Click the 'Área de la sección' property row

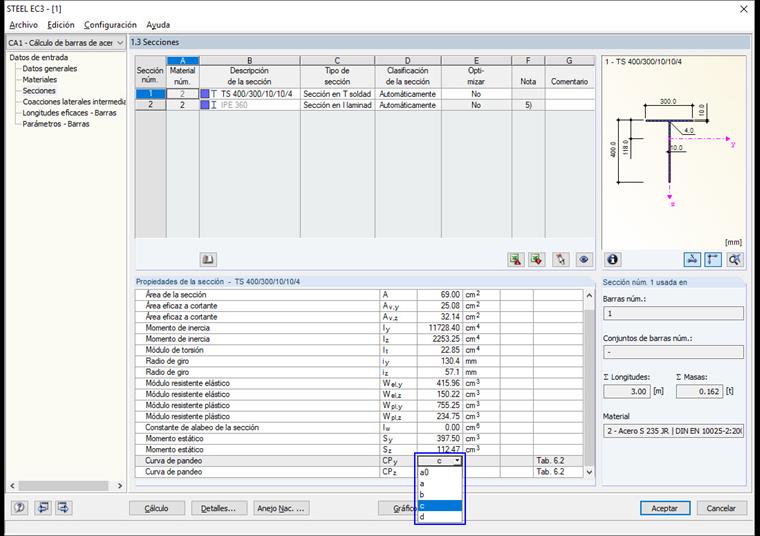pos(359,295)
